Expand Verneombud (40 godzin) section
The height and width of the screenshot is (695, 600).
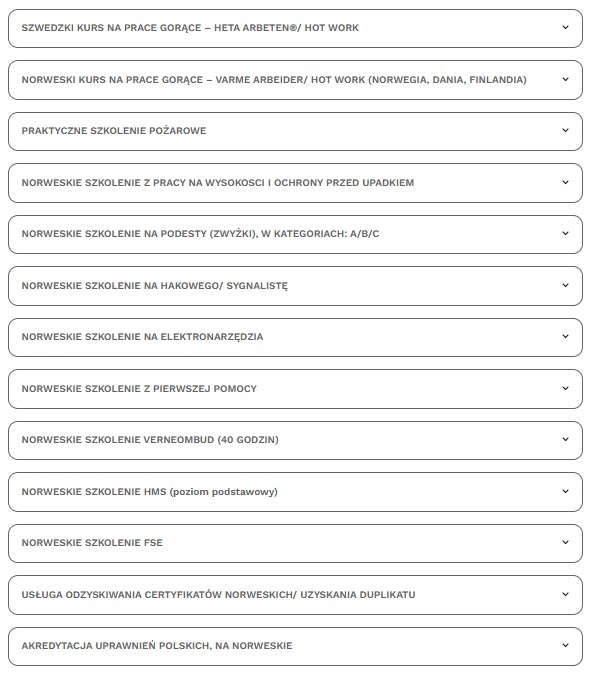[x=150, y=440]
